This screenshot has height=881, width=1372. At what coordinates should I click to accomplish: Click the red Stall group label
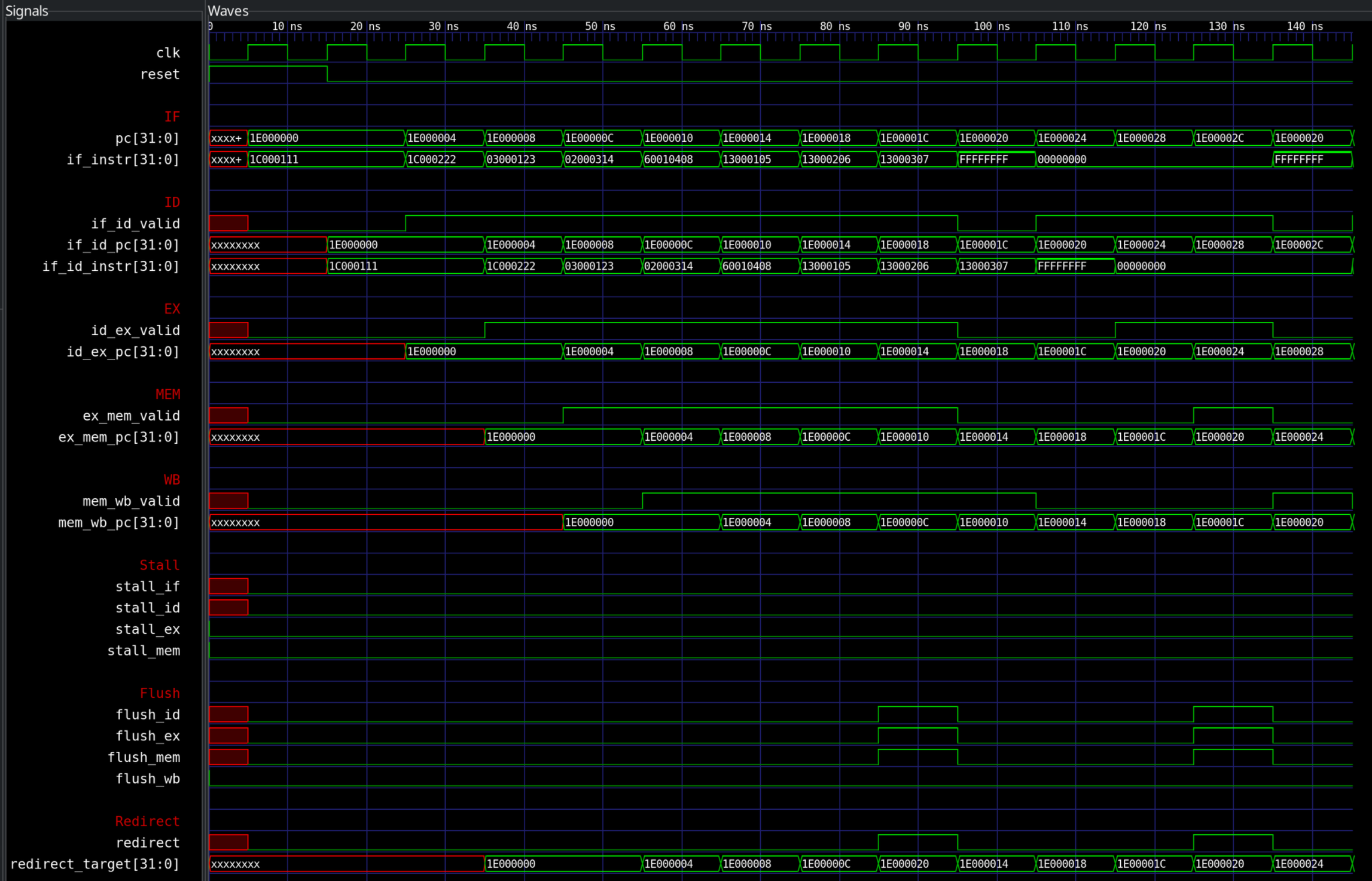[x=159, y=566]
